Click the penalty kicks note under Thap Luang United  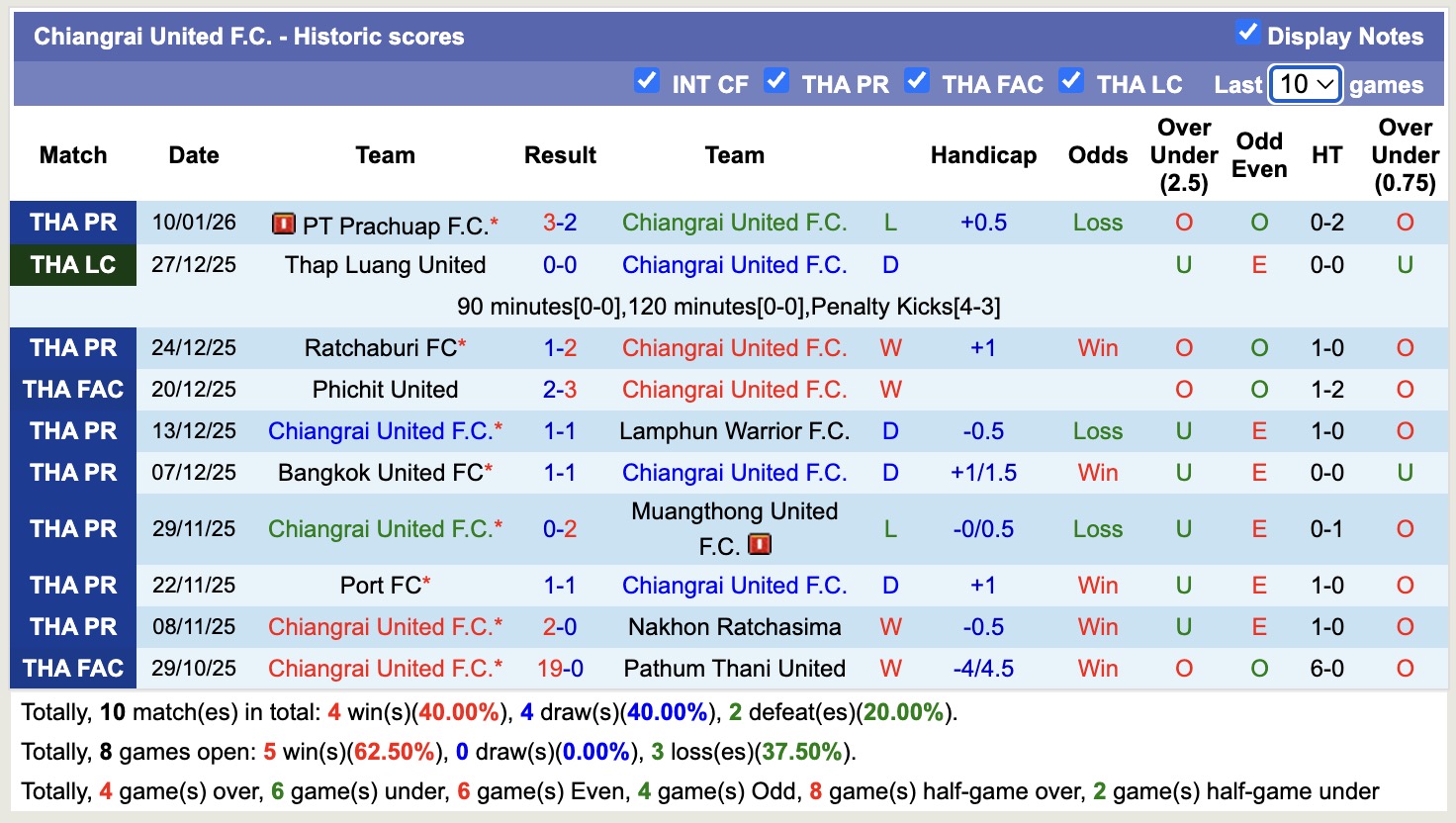point(727,307)
